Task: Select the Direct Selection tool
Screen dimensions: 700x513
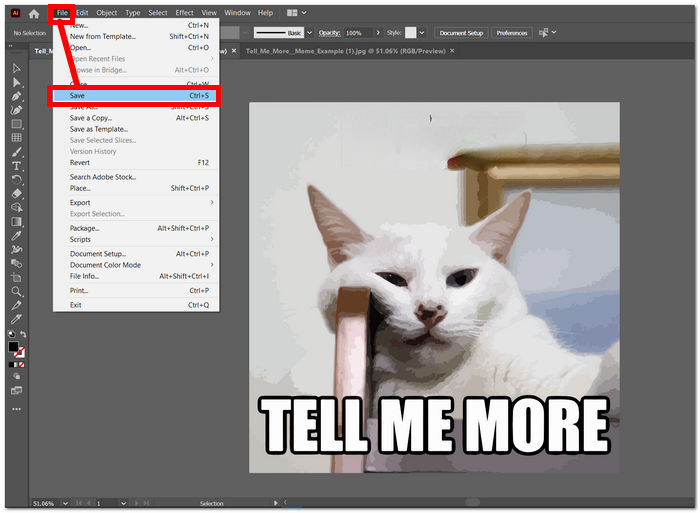Action: click(17, 82)
